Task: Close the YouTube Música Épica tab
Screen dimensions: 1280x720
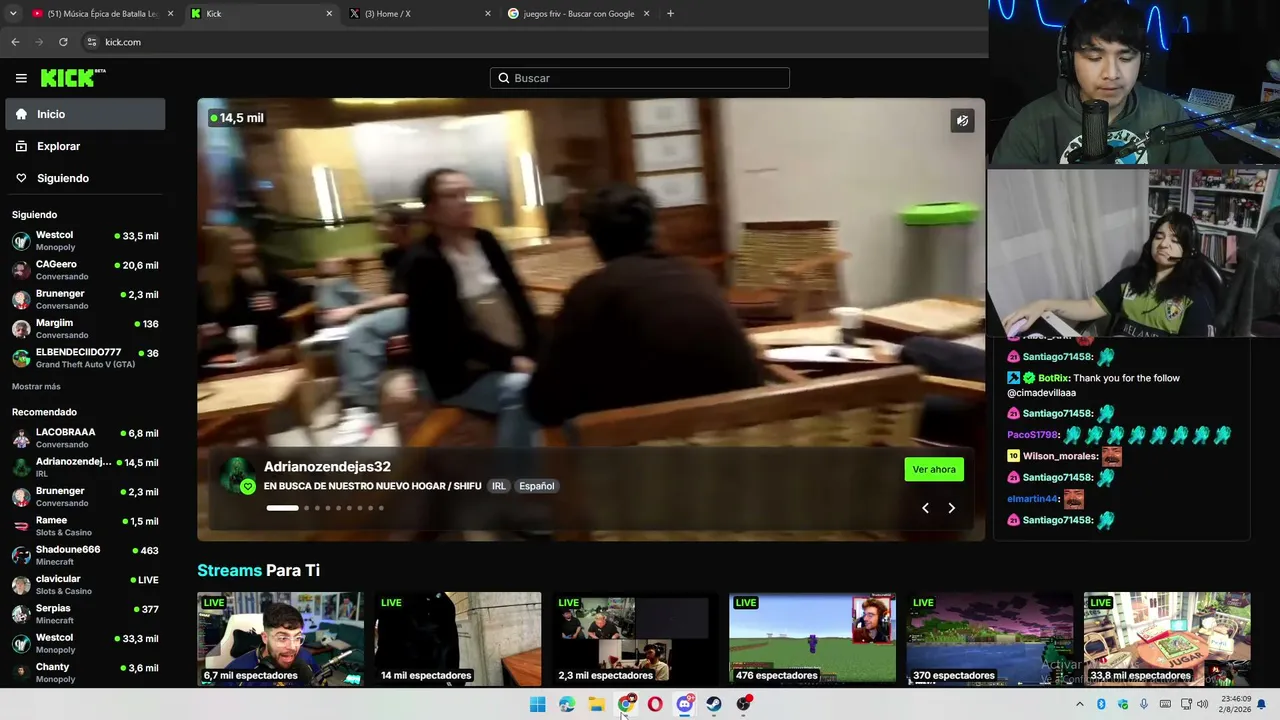Action: click(171, 14)
